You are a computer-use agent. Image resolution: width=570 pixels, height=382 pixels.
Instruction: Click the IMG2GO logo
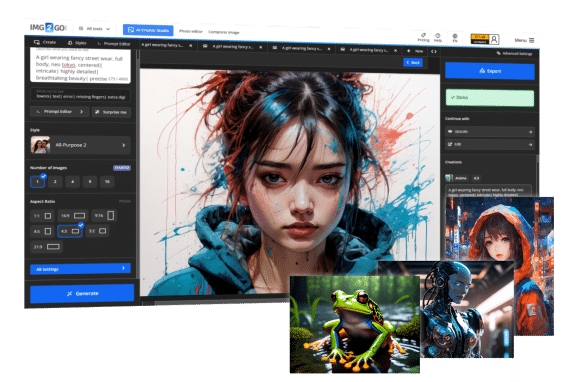(x=48, y=28)
